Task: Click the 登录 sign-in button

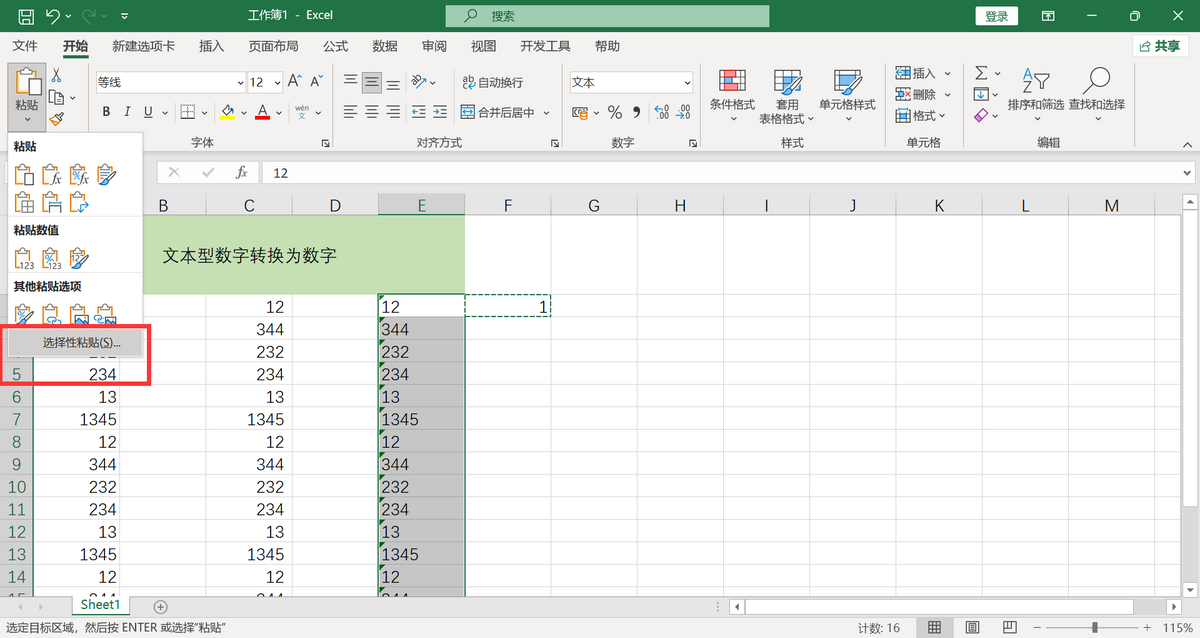Action: [x=996, y=16]
